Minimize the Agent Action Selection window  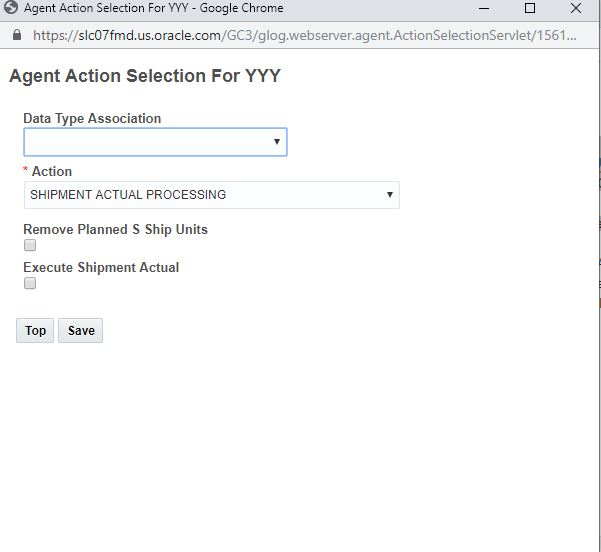coord(484,9)
